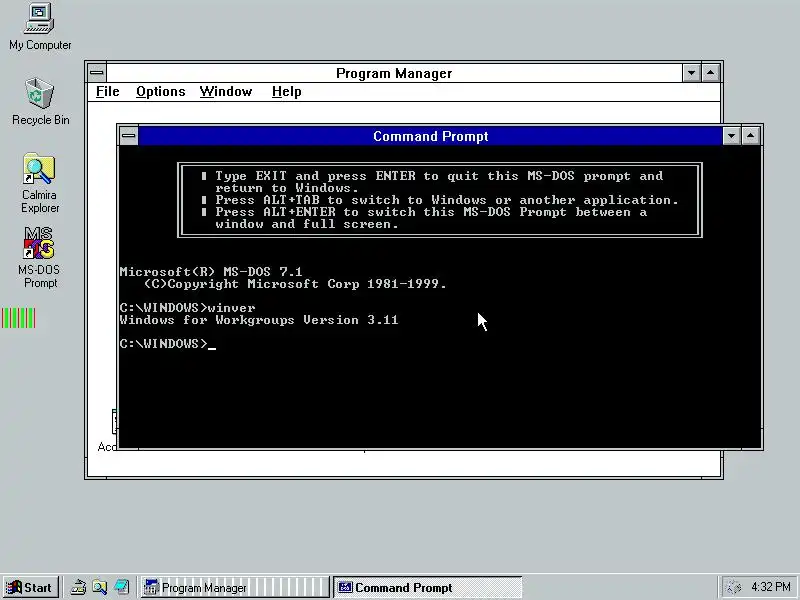The height and width of the screenshot is (600, 800).
Task: Click the last C:\WINDOWS> prompt line
Action: [x=167, y=344]
